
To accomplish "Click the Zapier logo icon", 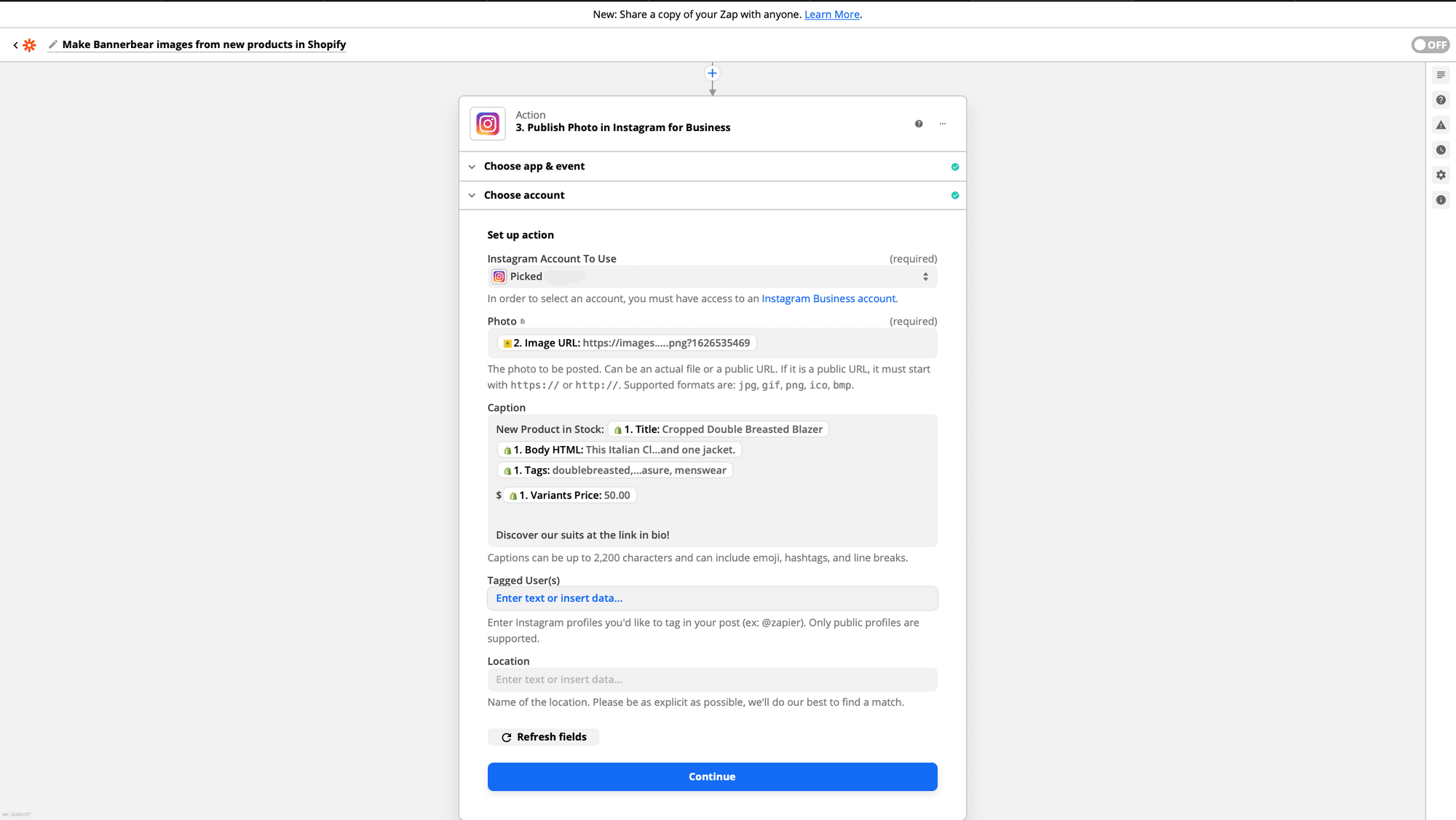I will [29, 45].
